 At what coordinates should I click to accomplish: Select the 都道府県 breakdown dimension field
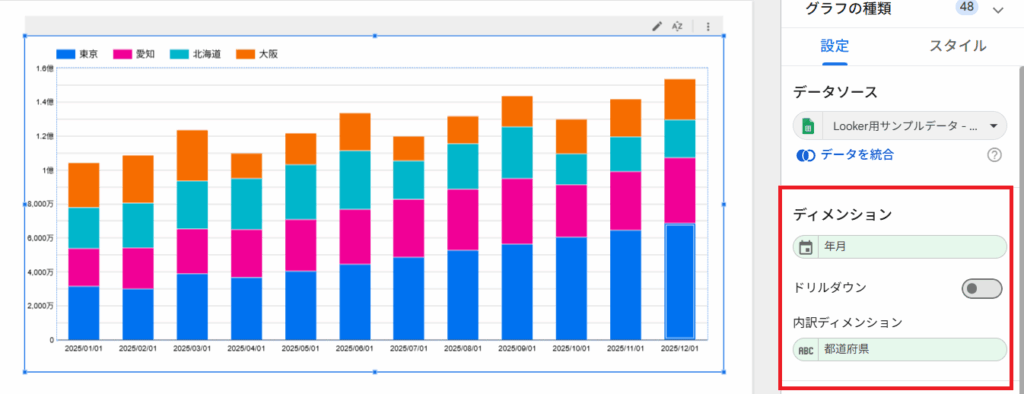point(900,350)
